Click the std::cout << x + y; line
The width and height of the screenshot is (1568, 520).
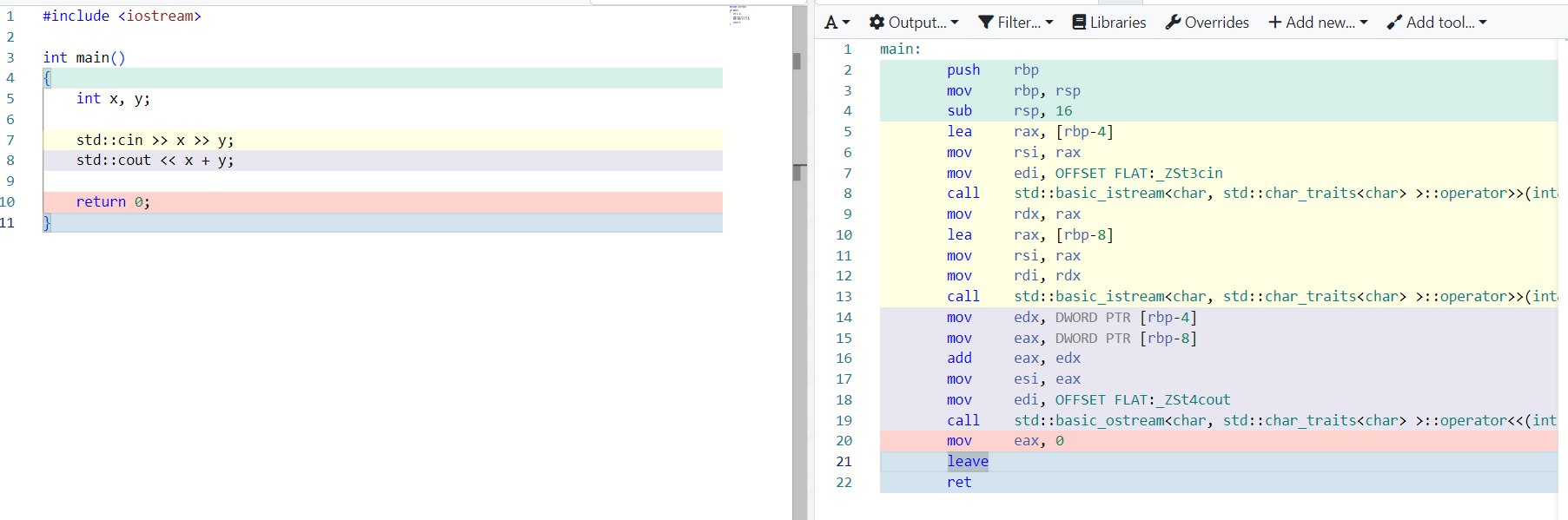point(155,161)
